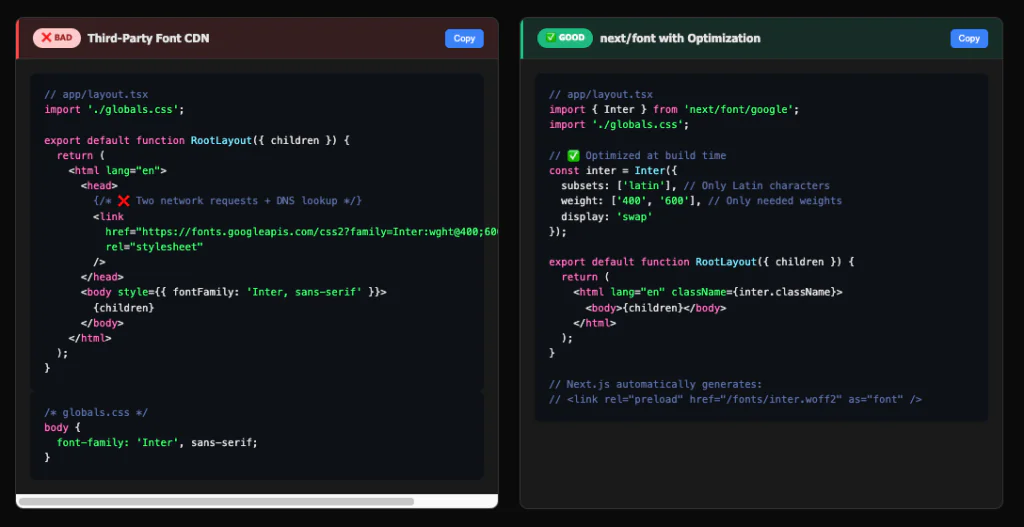Click the lone {children} line in bad example
The image size is (1024, 527).
tap(123, 308)
